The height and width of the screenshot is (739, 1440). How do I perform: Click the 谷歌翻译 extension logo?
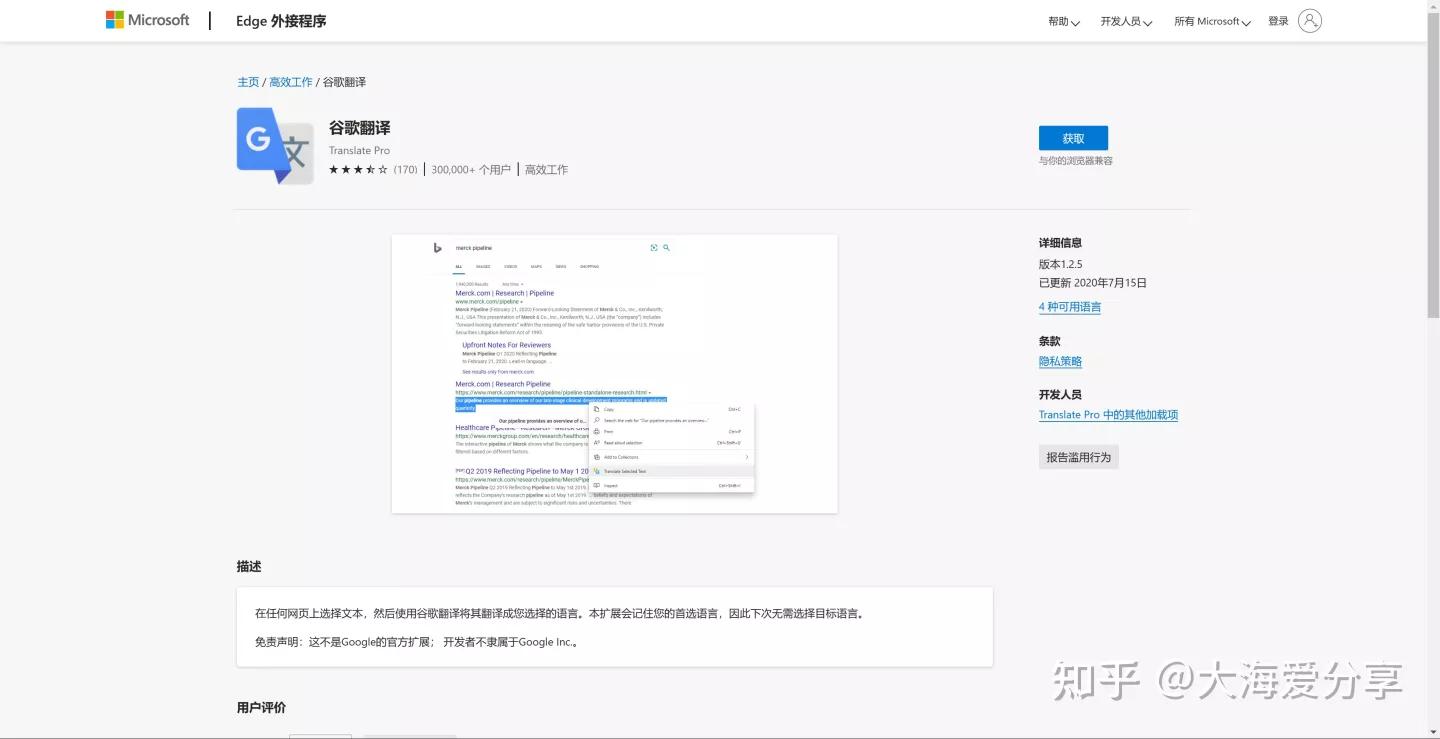pyautogui.click(x=274, y=146)
